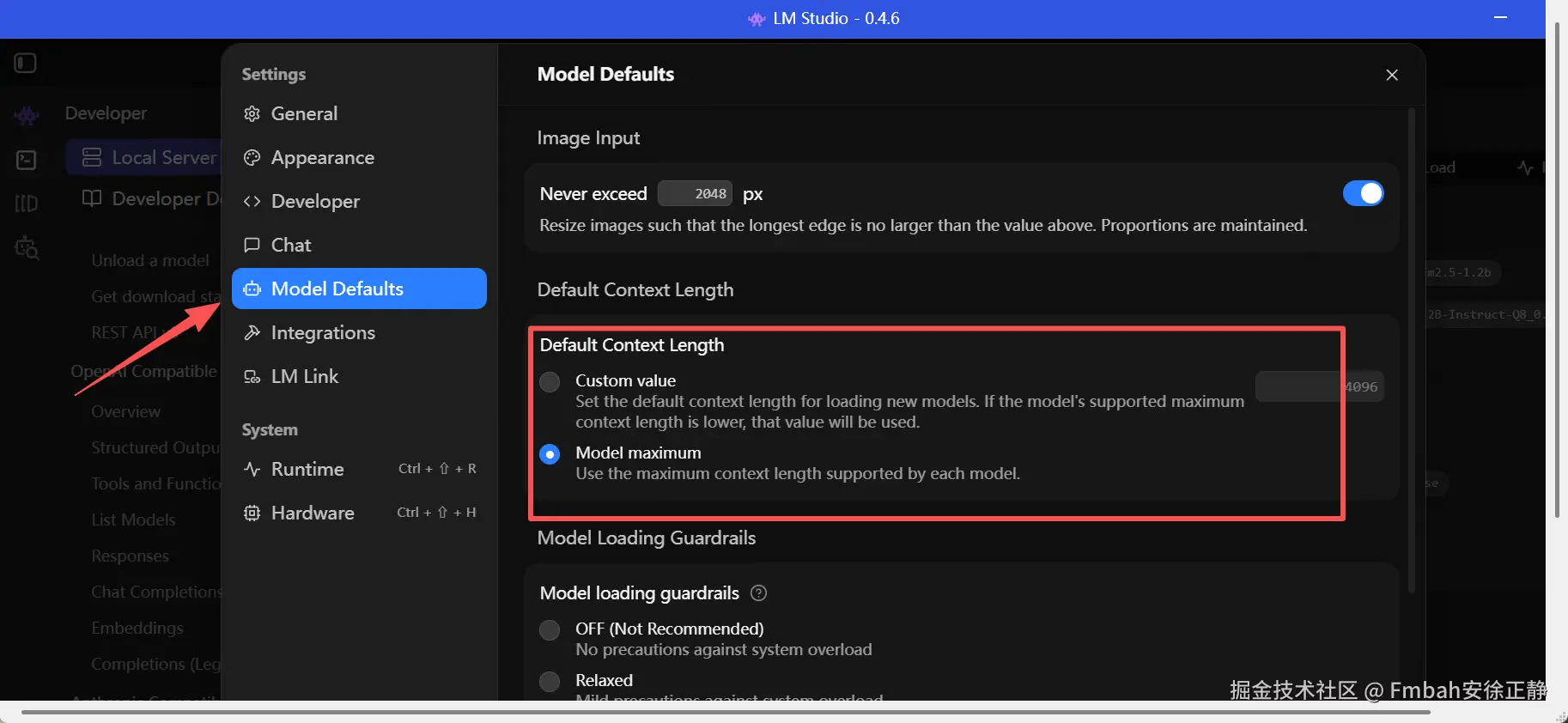The height and width of the screenshot is (723, 1568).
Task: Open Tools and Function docs entry
Action: click(x=155, y=483)
